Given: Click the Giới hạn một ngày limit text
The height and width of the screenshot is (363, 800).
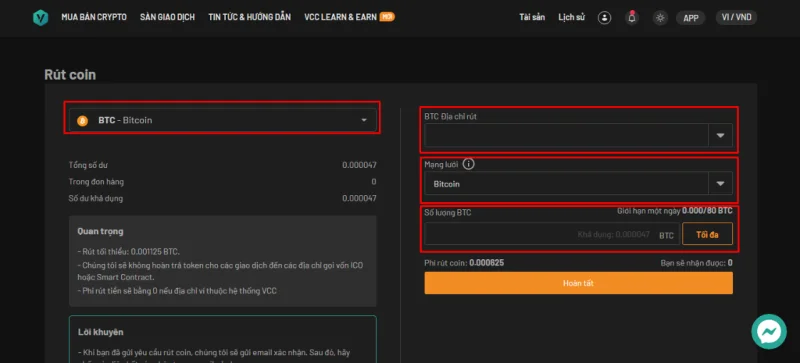Looking at the screenshot, I should (x=674, y=211).
